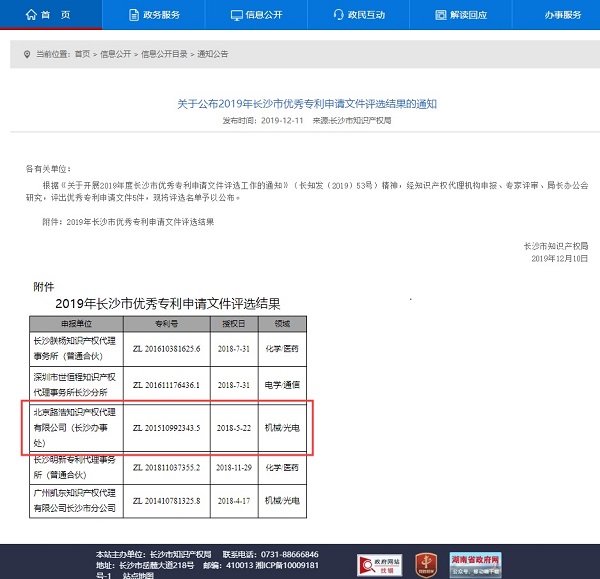
Task: Open the 站点地图 footer link
Action: pos(139,576)
